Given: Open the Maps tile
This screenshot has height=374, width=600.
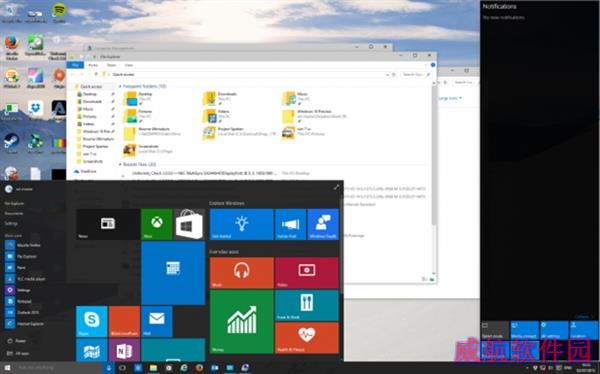Looking at the screenshot, I should 91,350.
